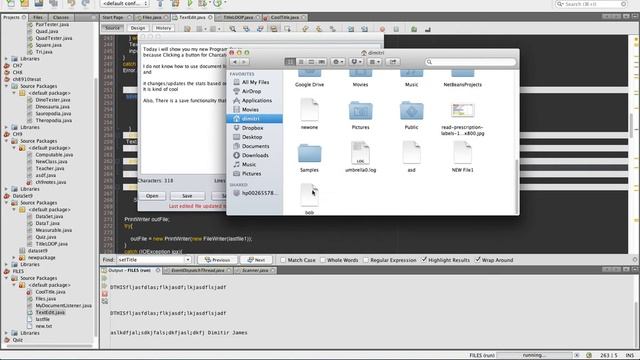This screenshot has height=360, width=640.
Task: Select the NEW File1 document
Action: [462, 153]
